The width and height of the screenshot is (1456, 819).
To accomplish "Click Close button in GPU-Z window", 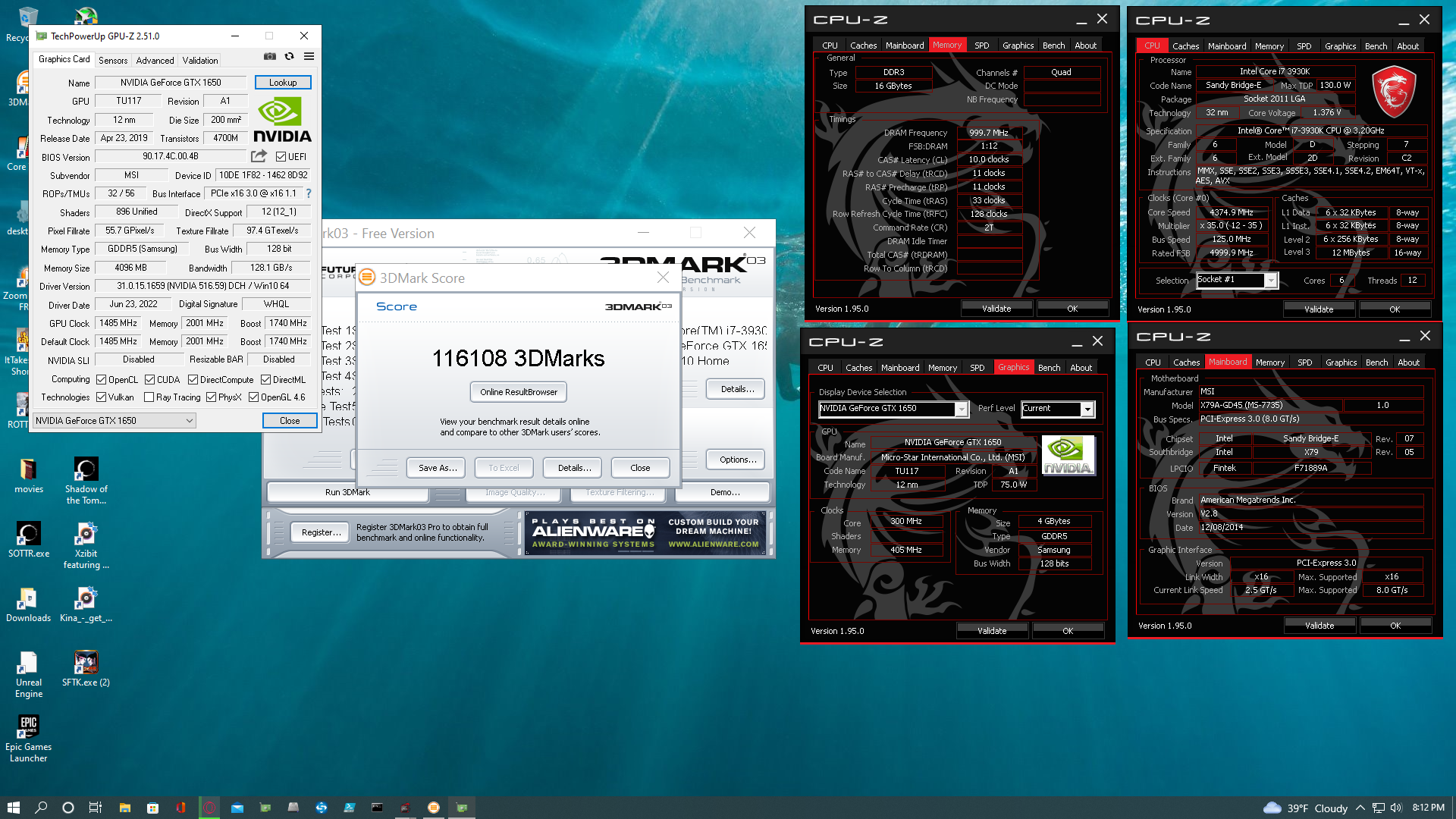I will [x=290, y=420].
